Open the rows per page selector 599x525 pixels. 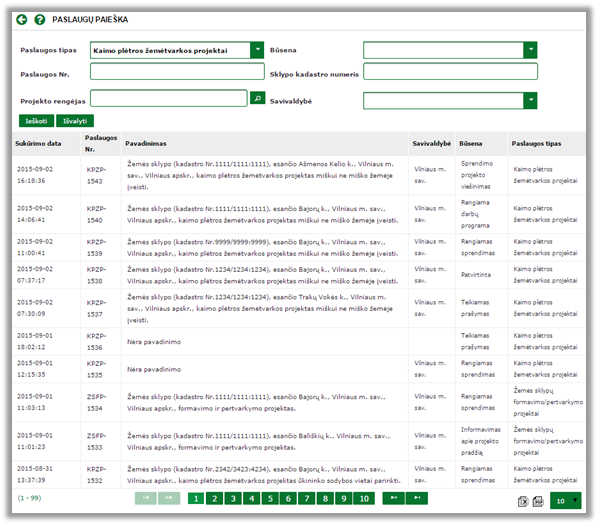coord(565,501)
